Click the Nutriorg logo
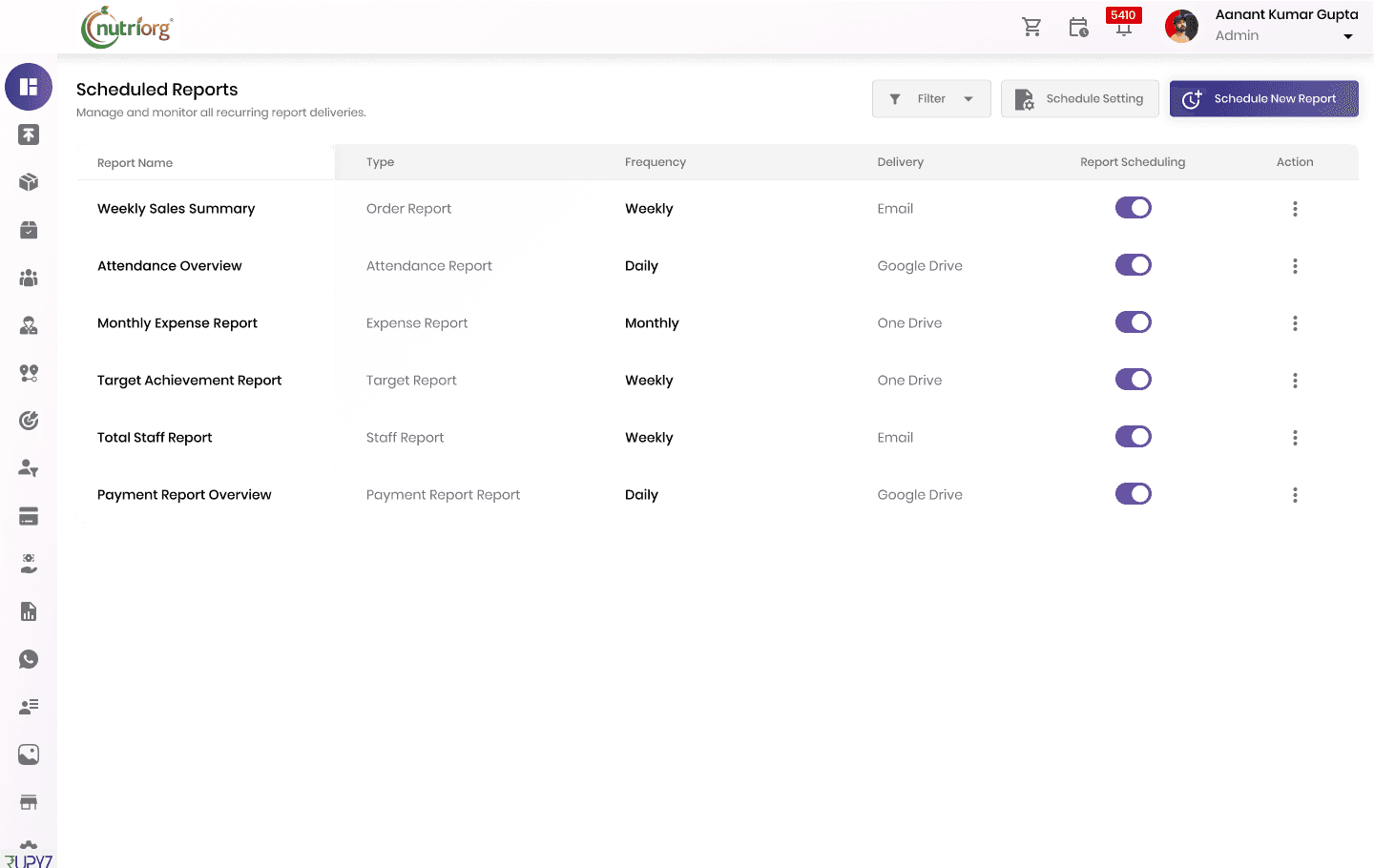This screenshot has width=1374, height=868. (x=127, y=28)
